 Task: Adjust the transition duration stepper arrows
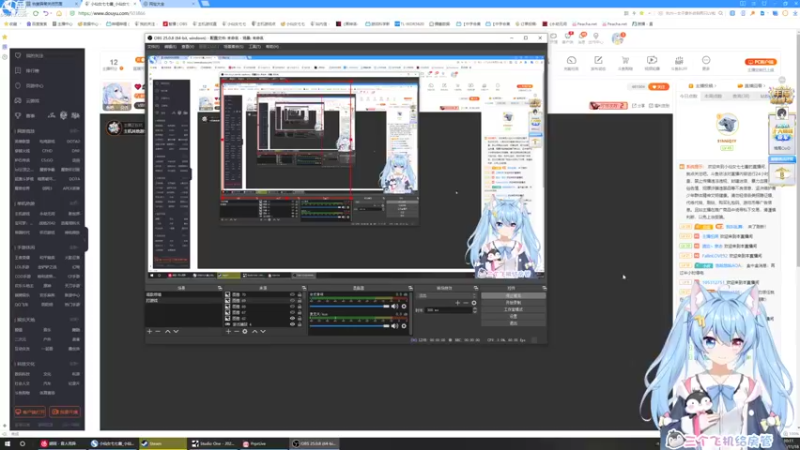click(x=475, y=310)
